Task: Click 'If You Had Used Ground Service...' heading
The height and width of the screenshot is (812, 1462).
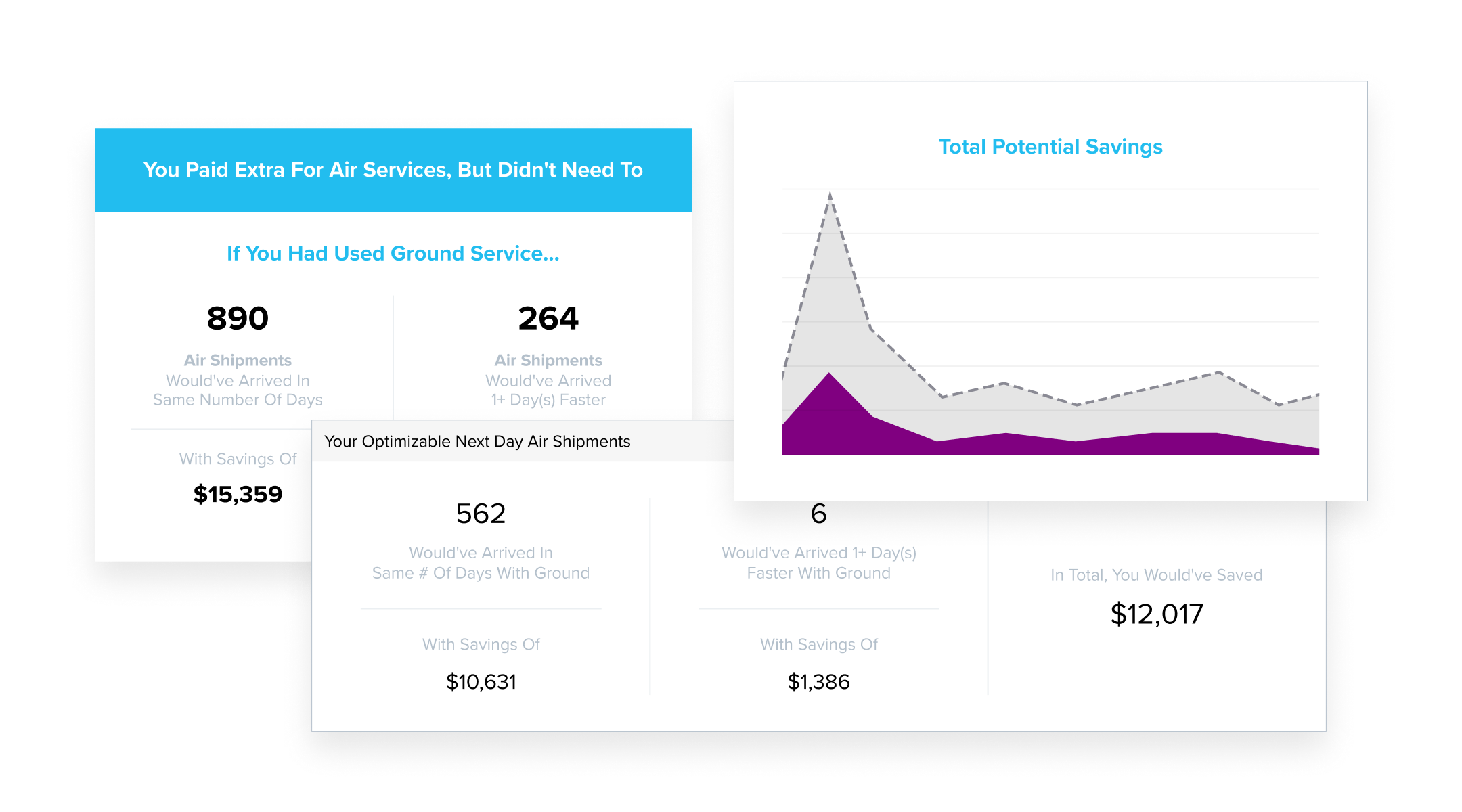Action: click(393, 254)
